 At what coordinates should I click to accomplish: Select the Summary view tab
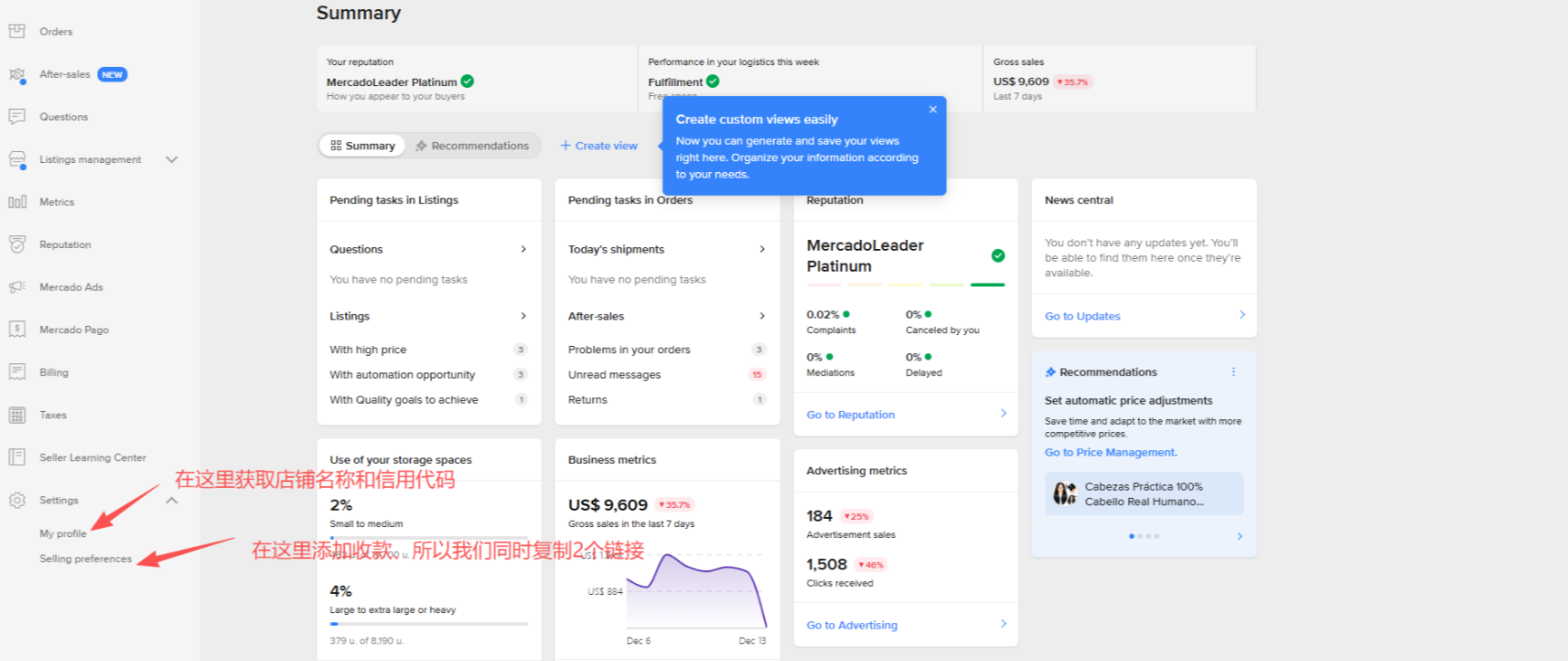(x=362, y=146)
